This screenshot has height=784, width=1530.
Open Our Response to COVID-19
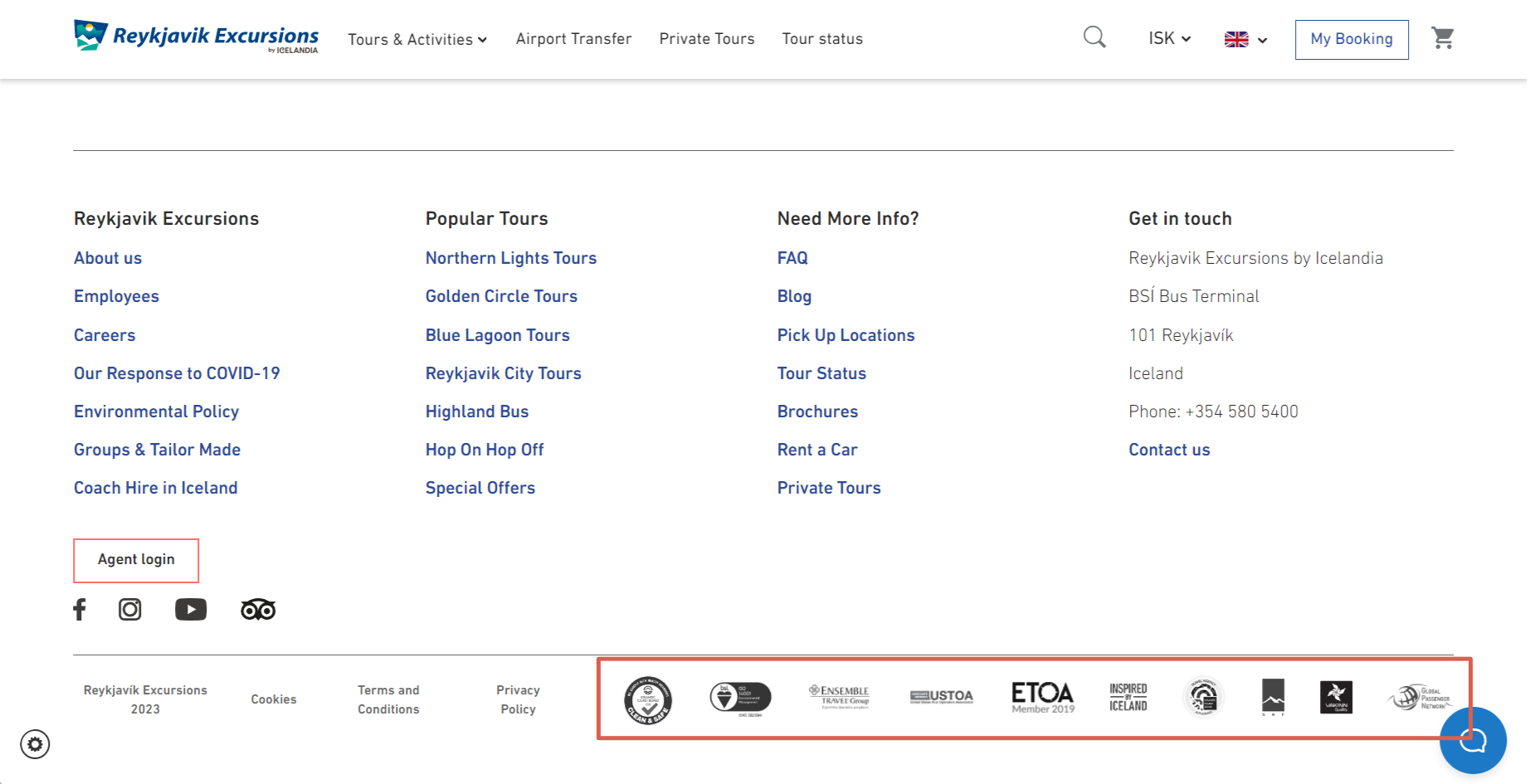point(177,373)
